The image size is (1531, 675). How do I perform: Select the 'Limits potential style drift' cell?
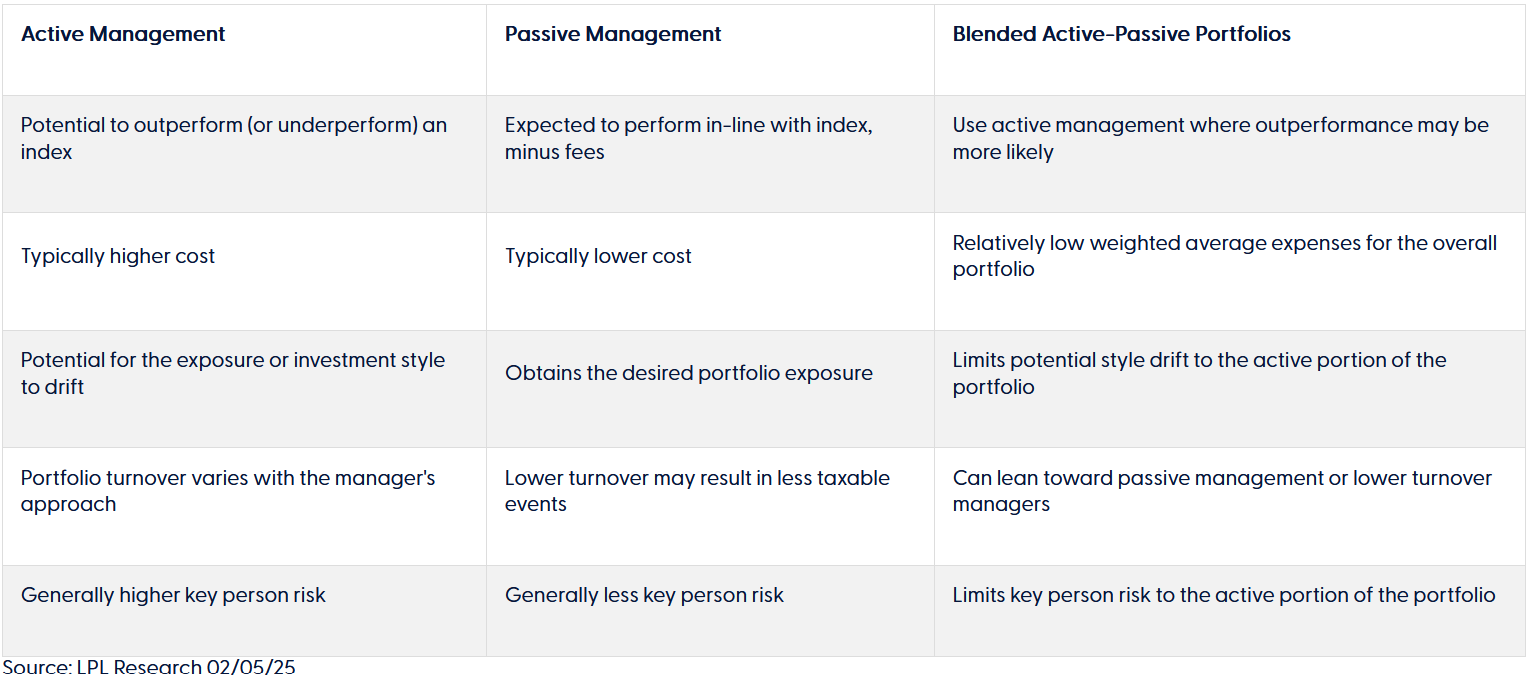tap(1229, 389)
